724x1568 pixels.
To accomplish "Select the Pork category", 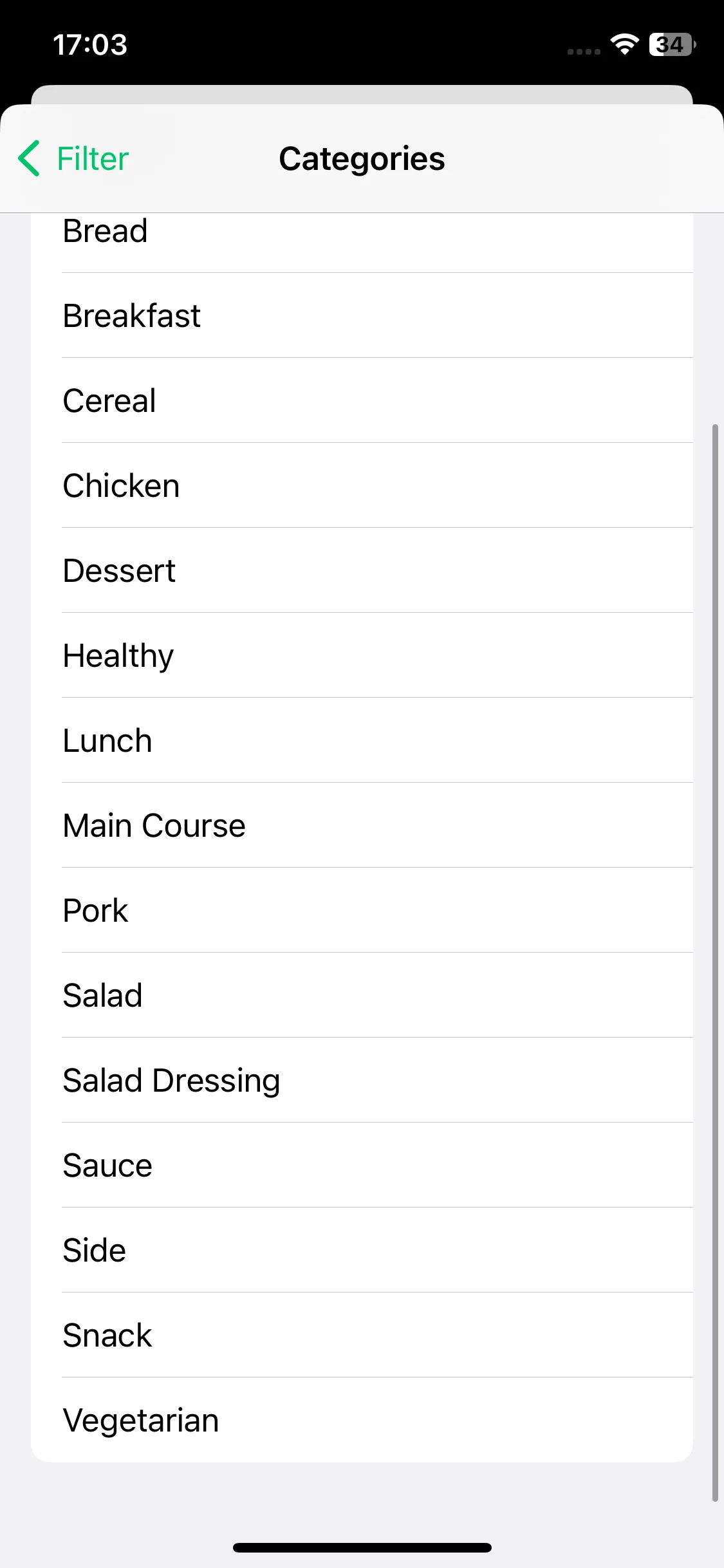I will [x=362, y=910].
